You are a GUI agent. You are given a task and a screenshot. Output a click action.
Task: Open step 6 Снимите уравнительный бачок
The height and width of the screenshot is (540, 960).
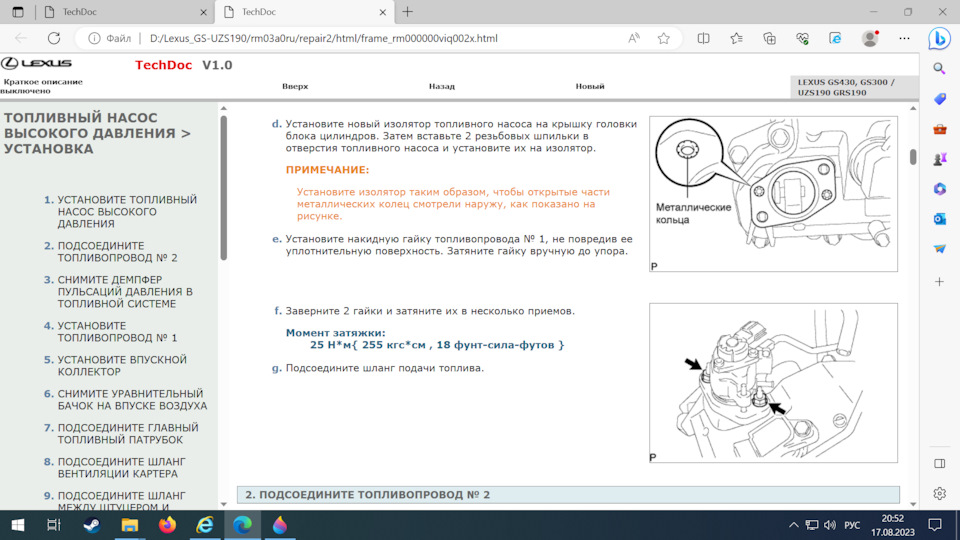pyautogui.click(x=132, y=400)
